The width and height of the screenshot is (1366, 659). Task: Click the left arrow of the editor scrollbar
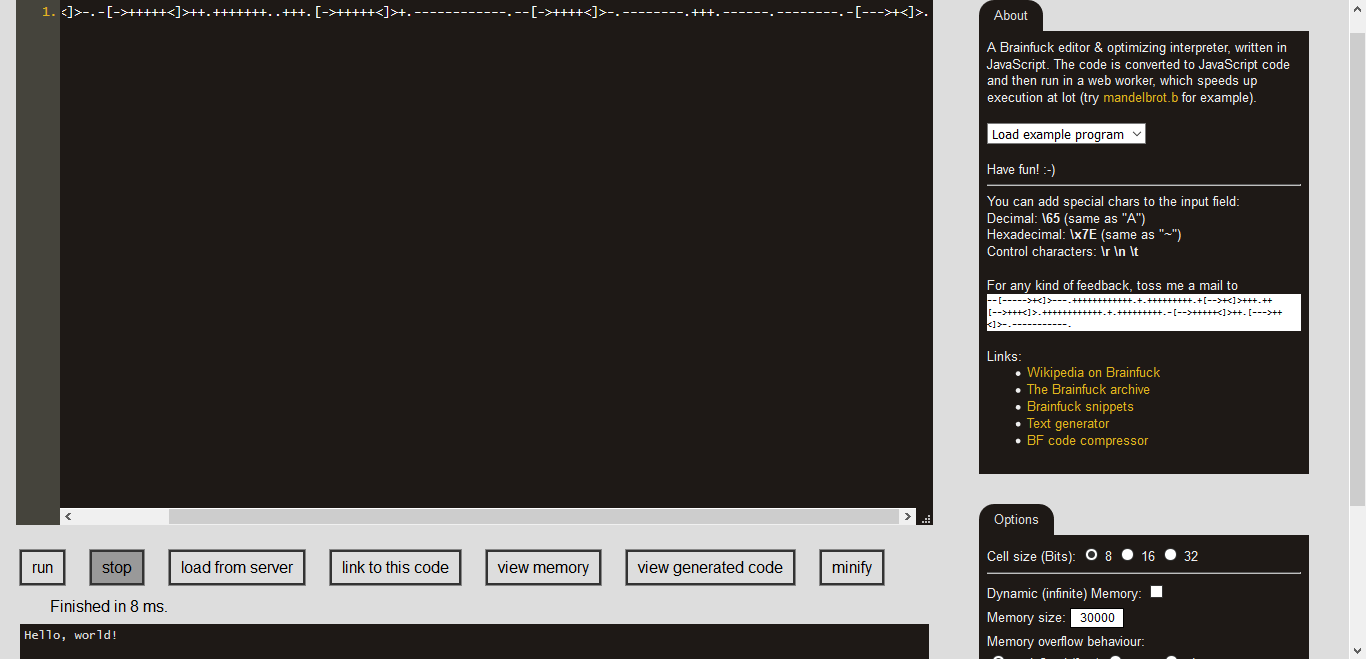pos(69,517)
